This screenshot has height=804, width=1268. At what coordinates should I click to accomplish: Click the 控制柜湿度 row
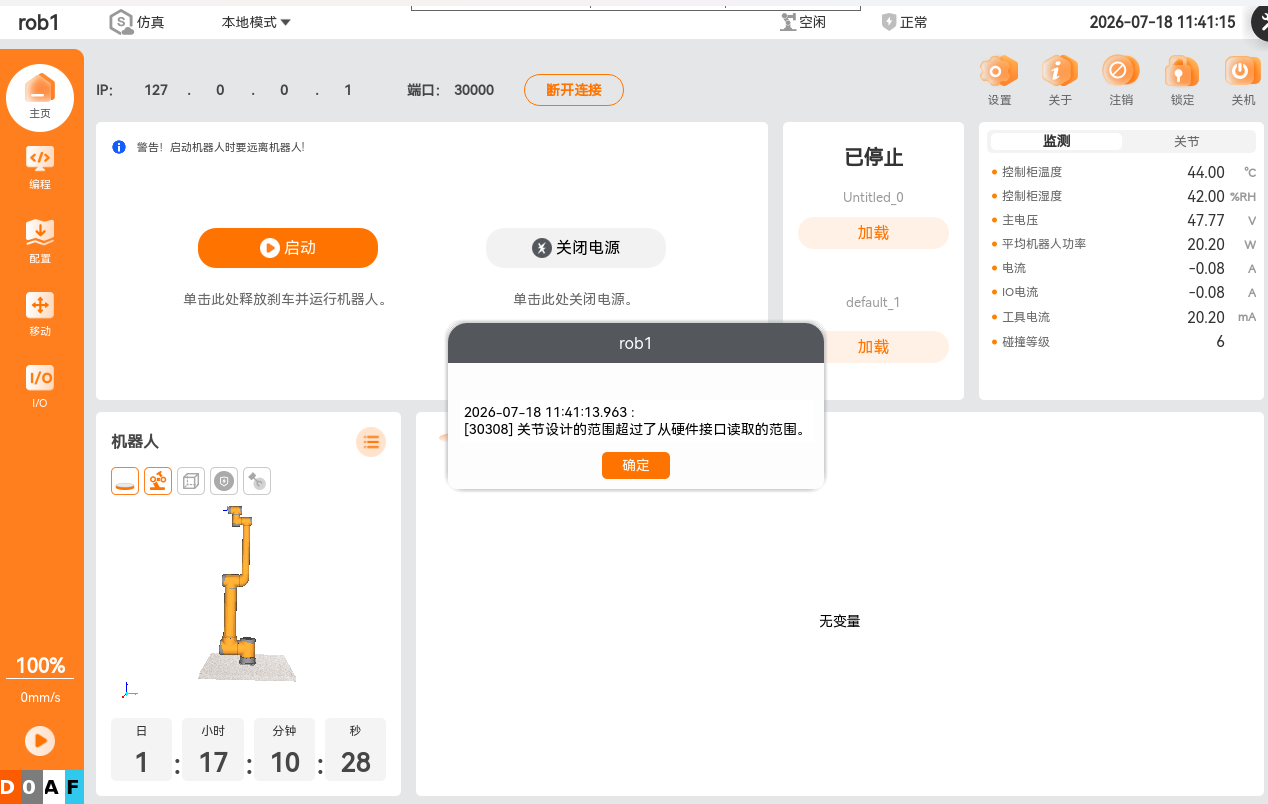(1122, 196)
